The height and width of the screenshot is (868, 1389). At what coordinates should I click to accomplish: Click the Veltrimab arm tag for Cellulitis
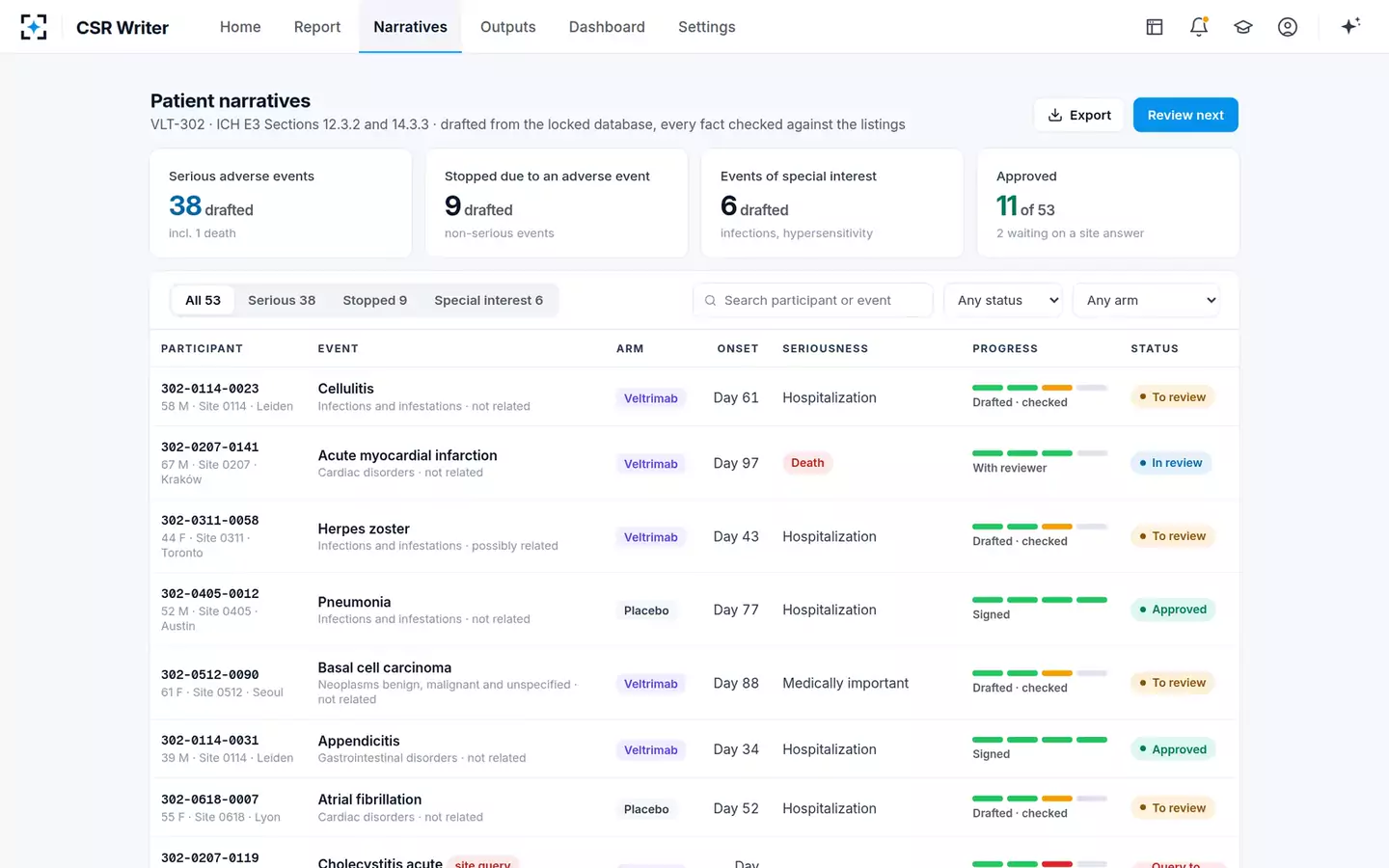(x=651, y=398)
